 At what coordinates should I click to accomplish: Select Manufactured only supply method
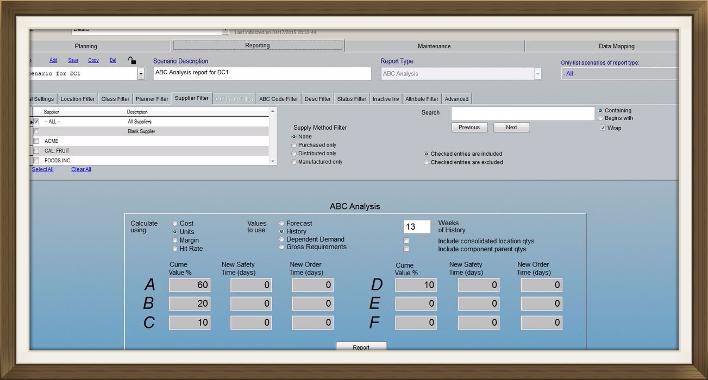coord(294,162)
